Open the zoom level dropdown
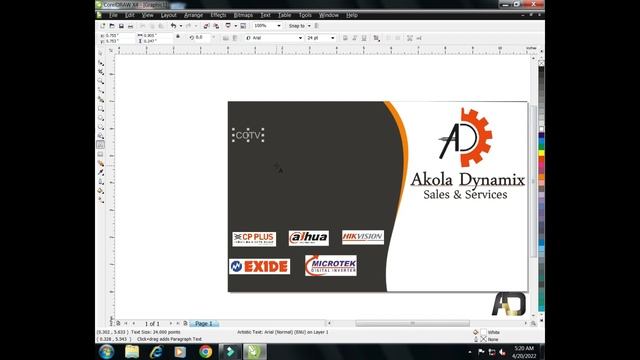Image resolution: width=640 pixels, height=360 pixels. (x=279, y=26)
